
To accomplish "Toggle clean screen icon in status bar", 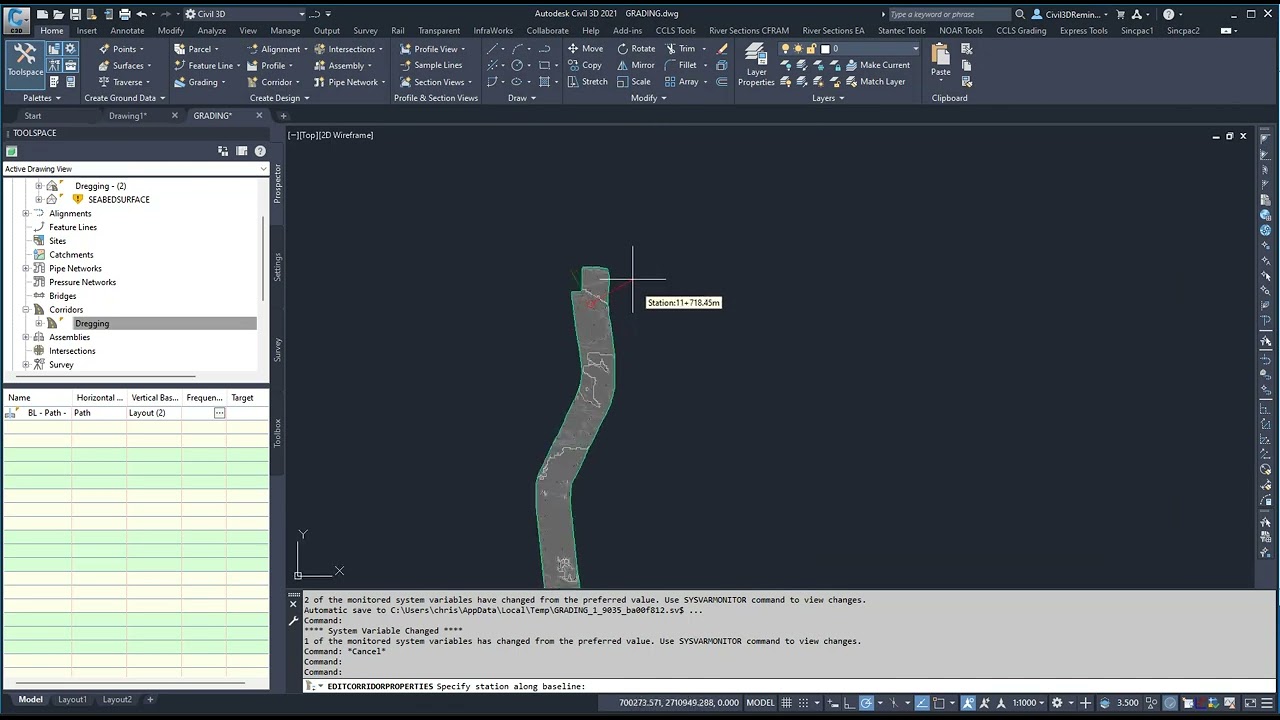I will point(1251,702).
